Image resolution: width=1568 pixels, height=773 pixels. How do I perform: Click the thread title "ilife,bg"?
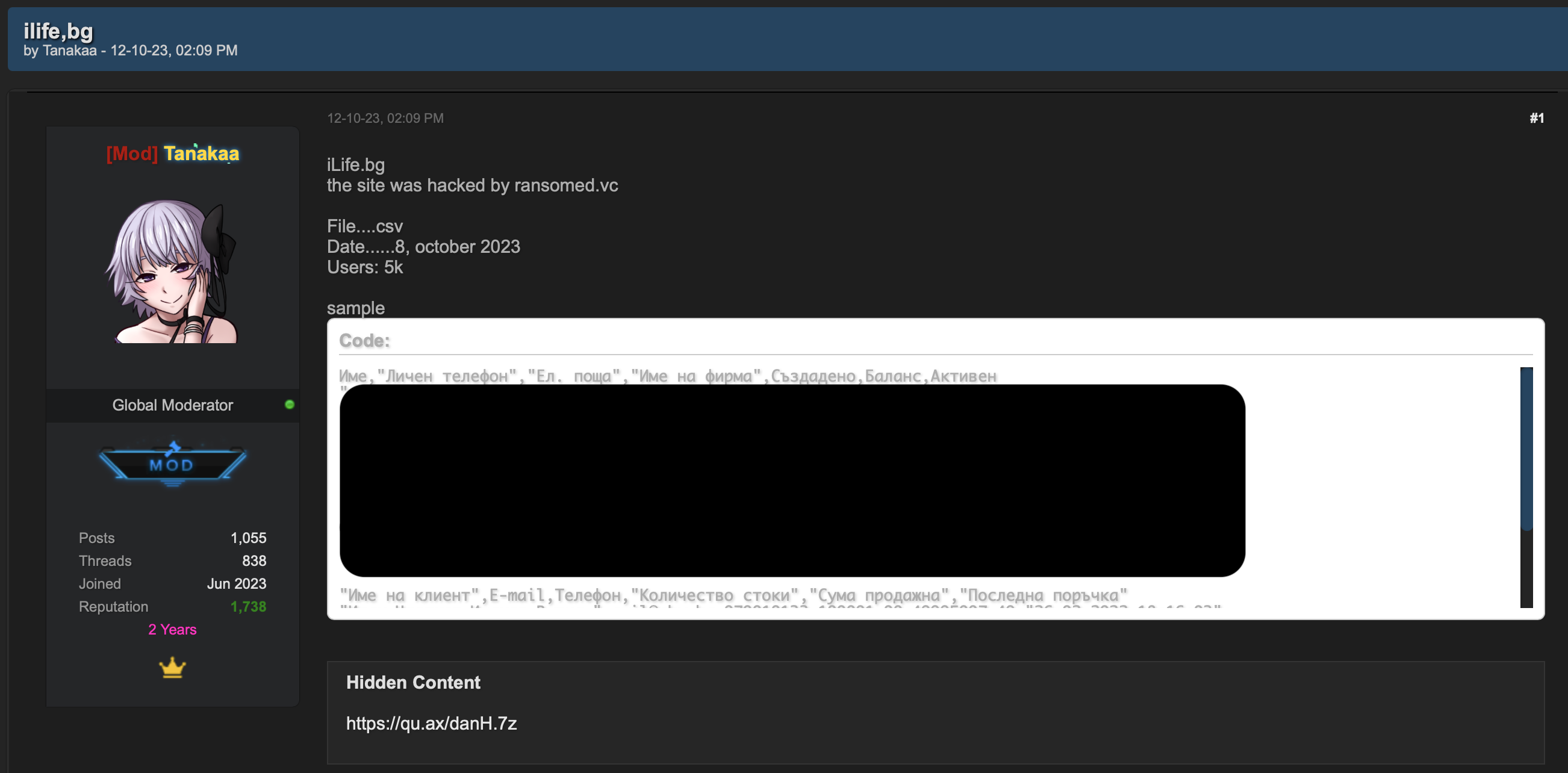pyautogui.click(x=58, y=31)
